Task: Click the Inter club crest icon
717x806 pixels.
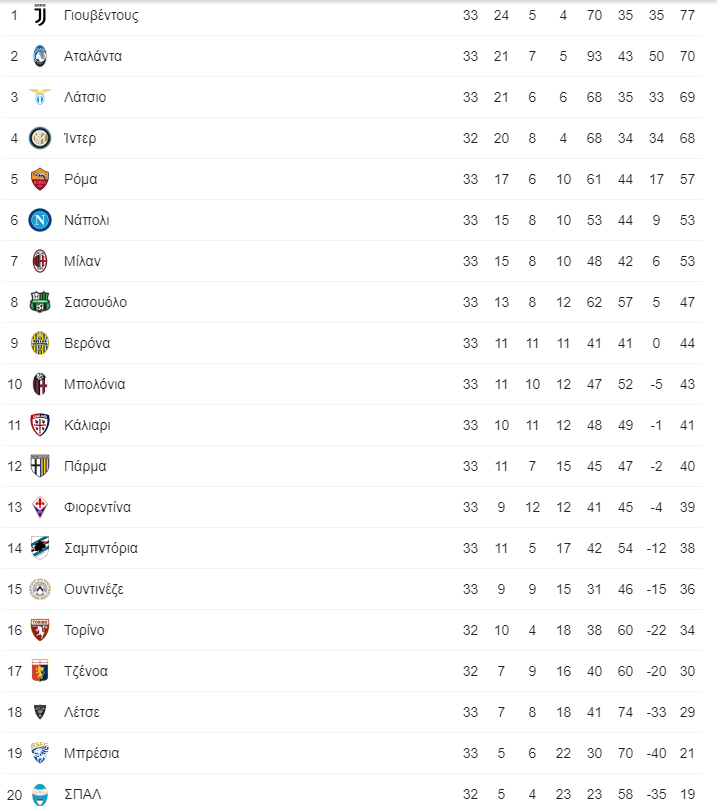Action: 40,138
